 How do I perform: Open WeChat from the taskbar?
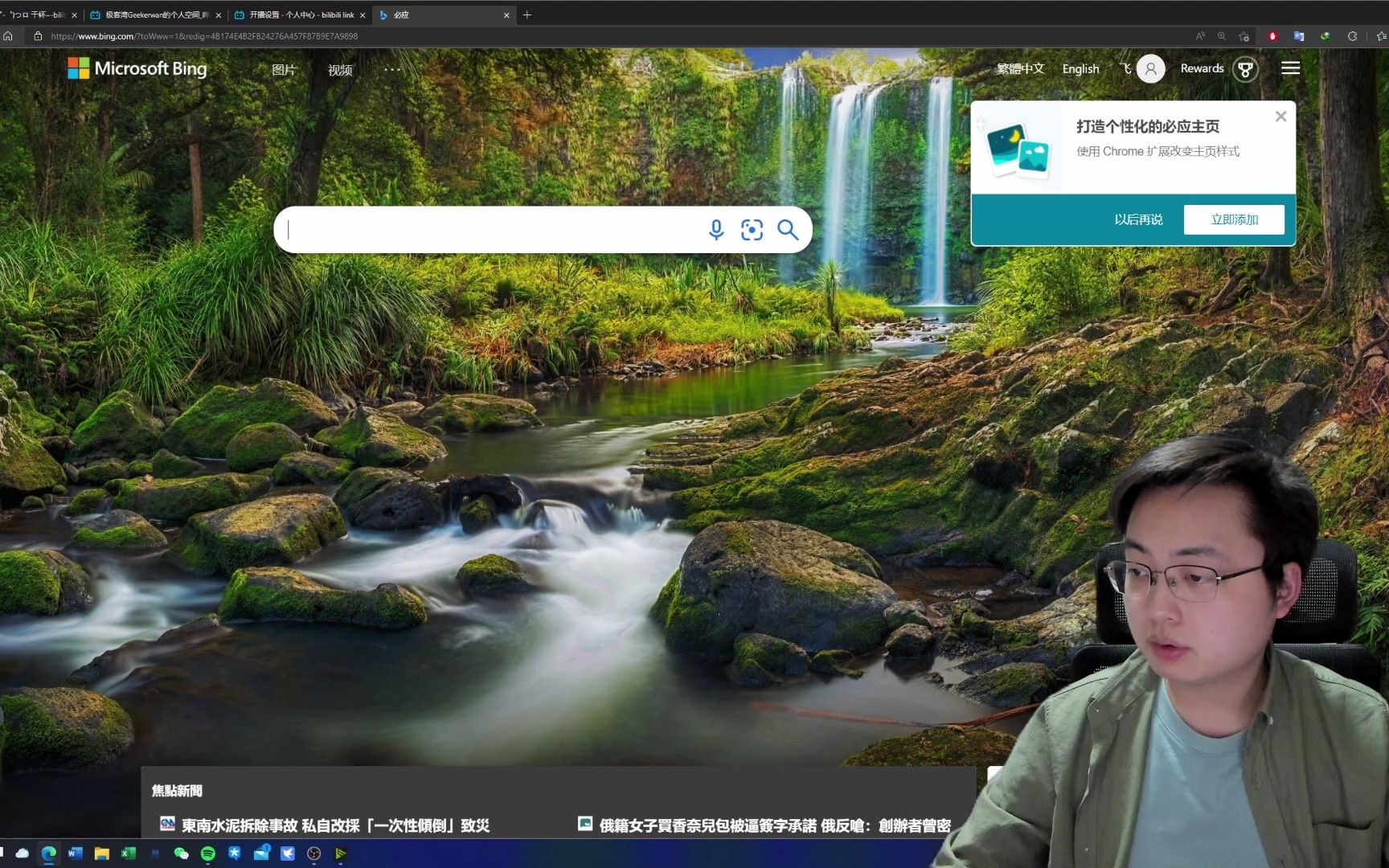click(181, 854)
